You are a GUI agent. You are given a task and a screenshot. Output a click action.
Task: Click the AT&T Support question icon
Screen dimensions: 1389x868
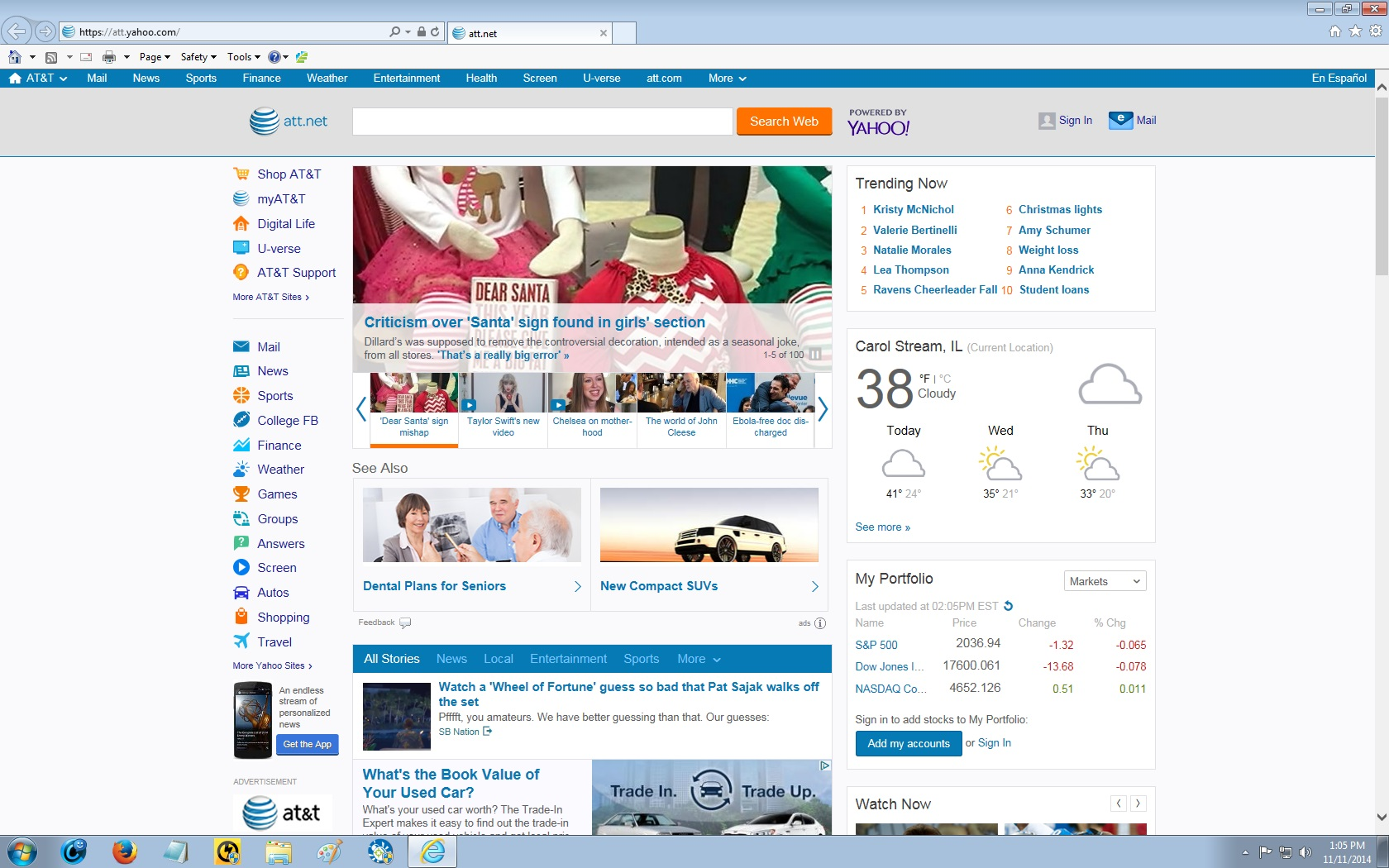[x=241, y=272]
